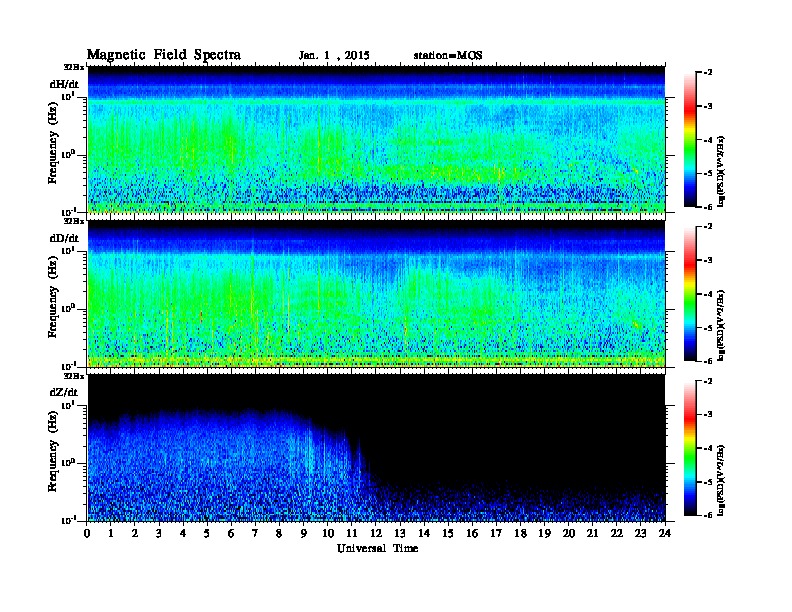Screen dimensions: 792x612
Task: Click hour tick label 1 on time axis
Action: (x=111, y=534)
